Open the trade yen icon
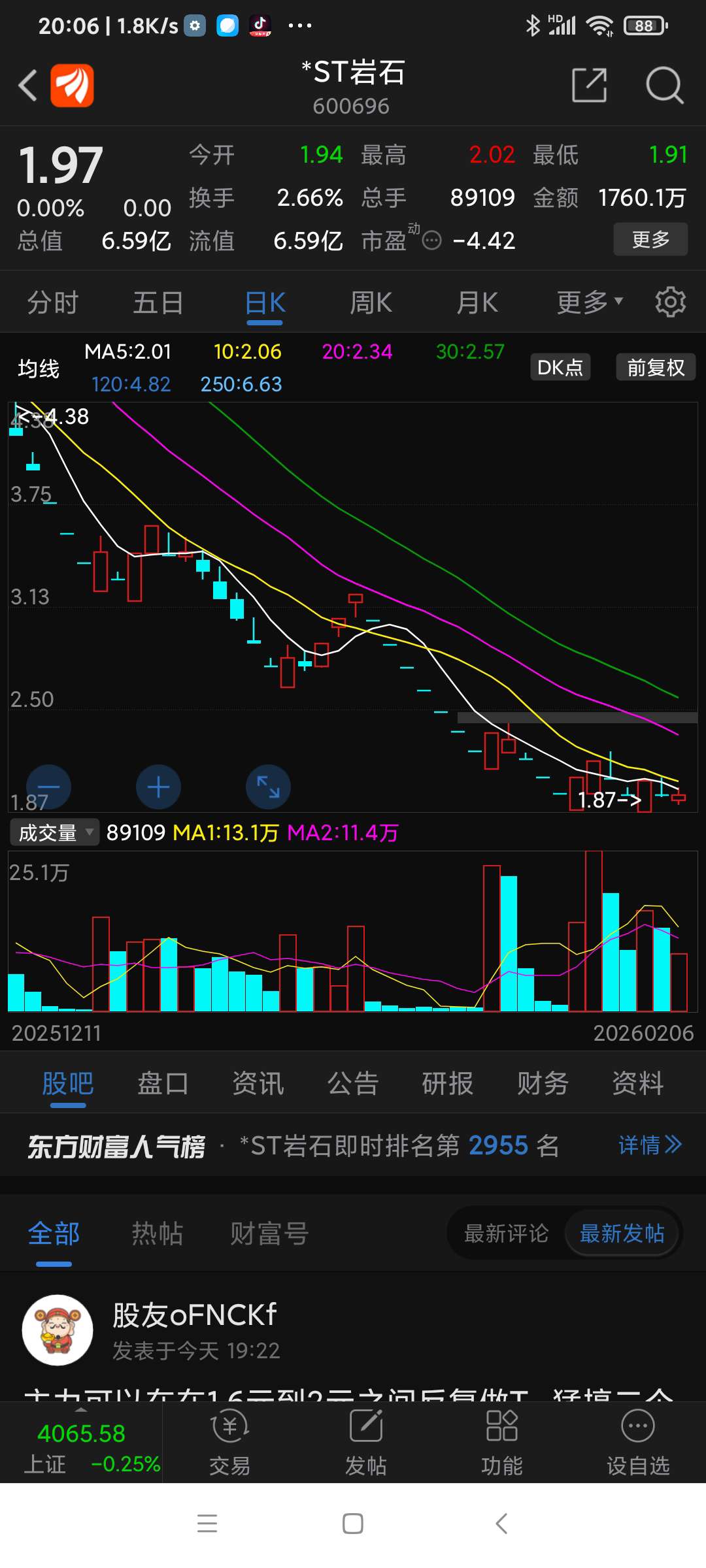 pos(229,1426)
